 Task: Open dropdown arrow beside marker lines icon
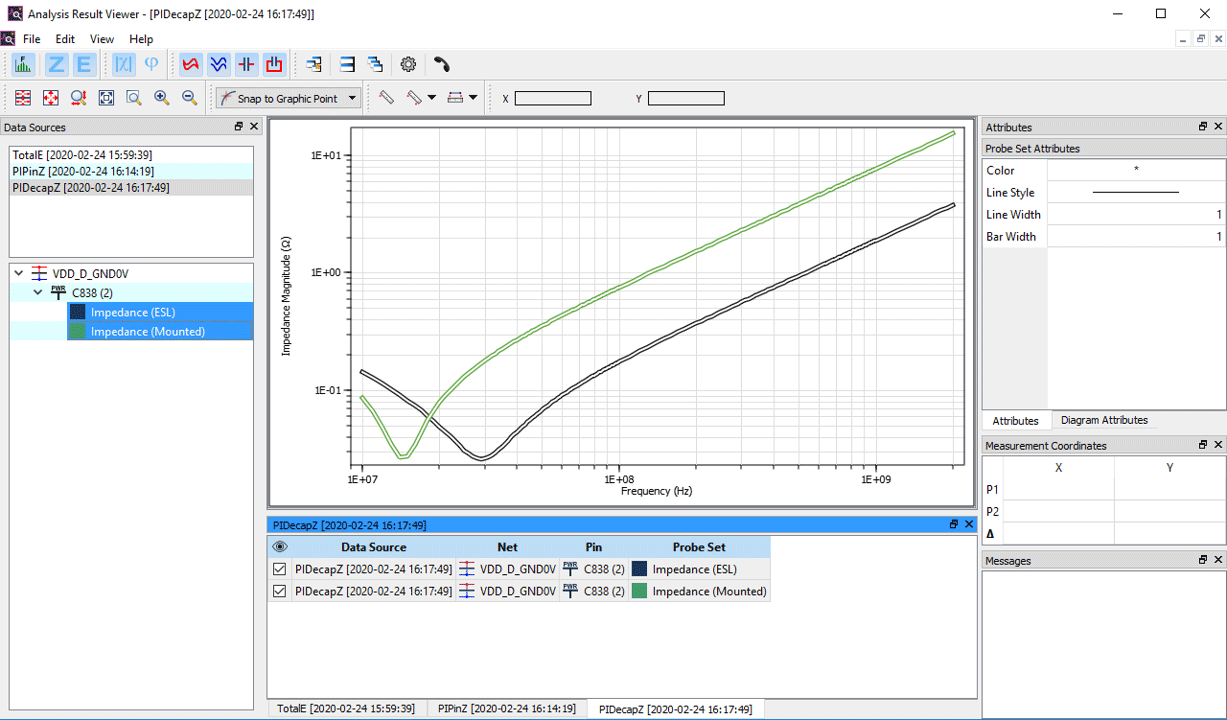(473, 98)
